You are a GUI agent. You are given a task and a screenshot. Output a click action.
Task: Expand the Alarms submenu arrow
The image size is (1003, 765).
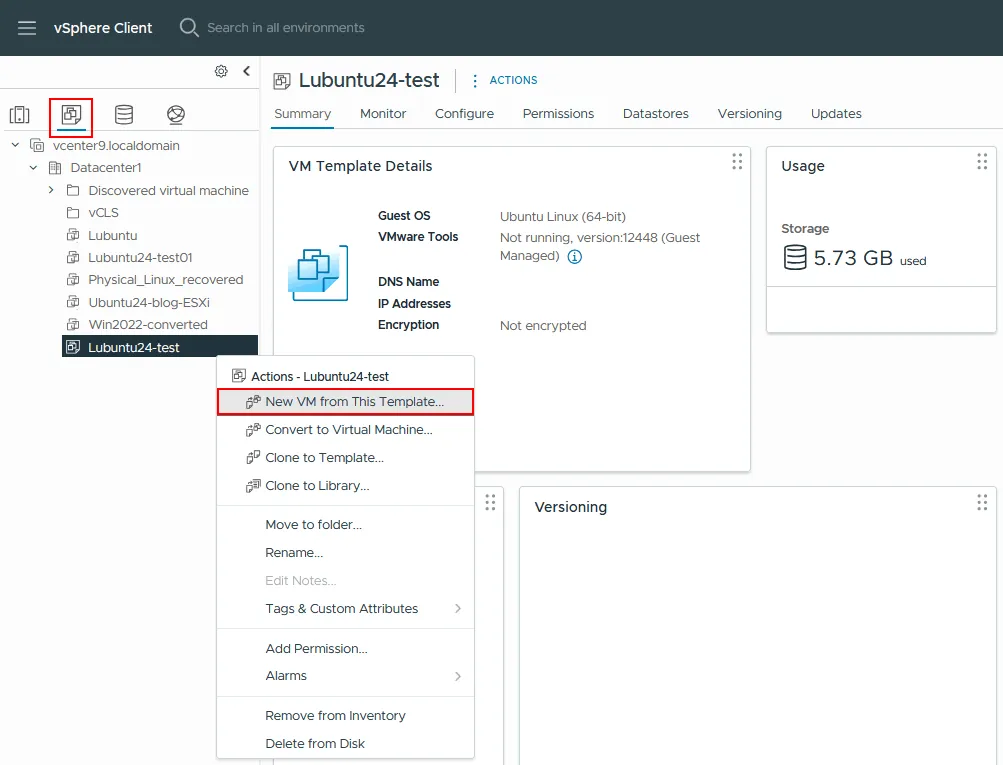(x=457, y=676)
